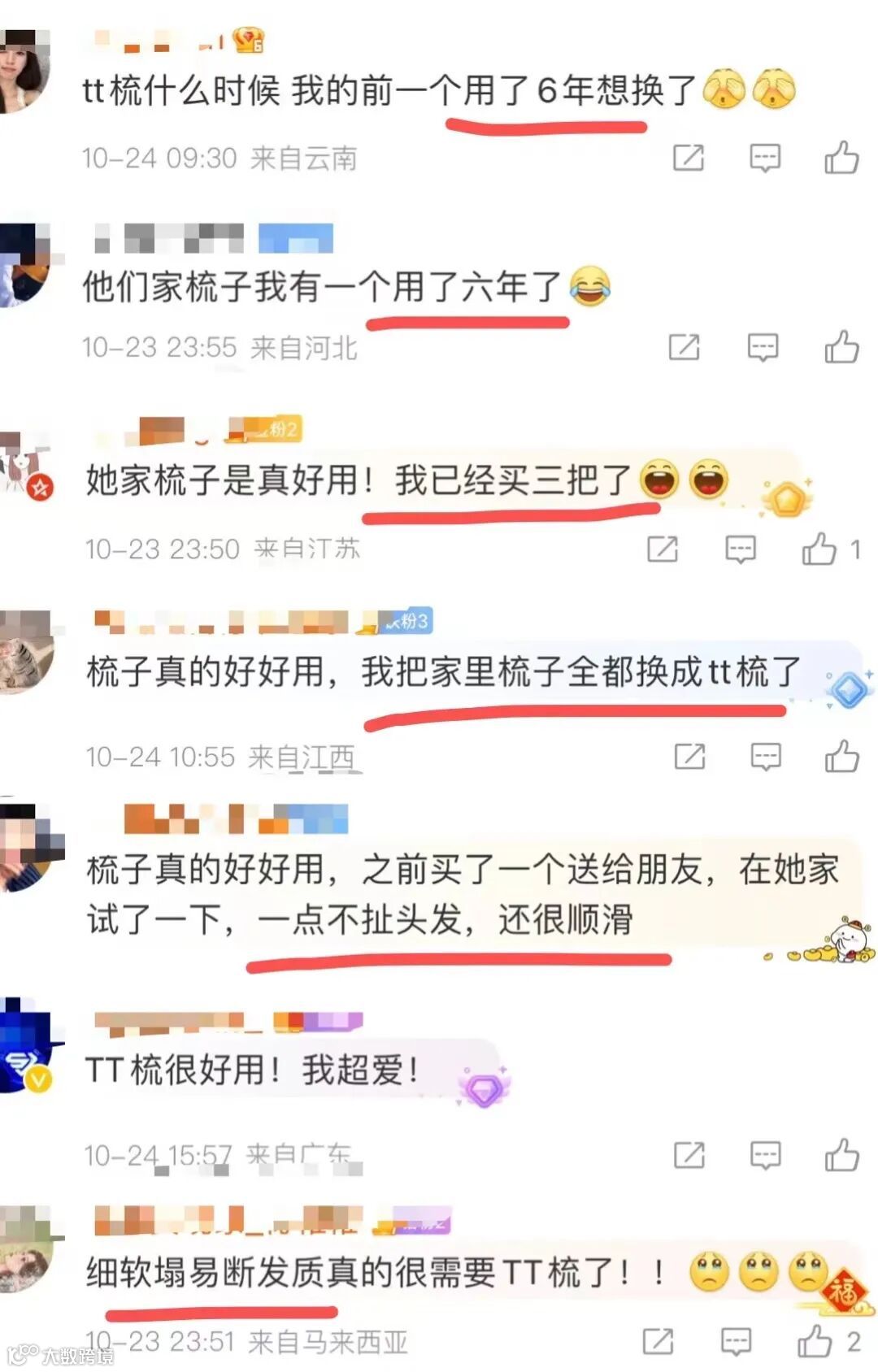The image size is (878, 1372).
Task: Reply to the 10-24 10:55 comment
Action: tap(766, 757)
